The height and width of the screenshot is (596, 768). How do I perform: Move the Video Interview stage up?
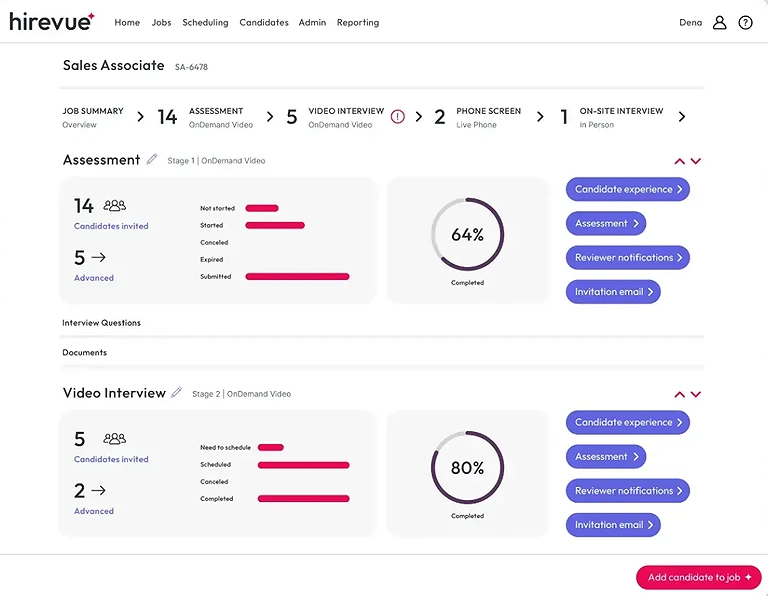(679, 394)
